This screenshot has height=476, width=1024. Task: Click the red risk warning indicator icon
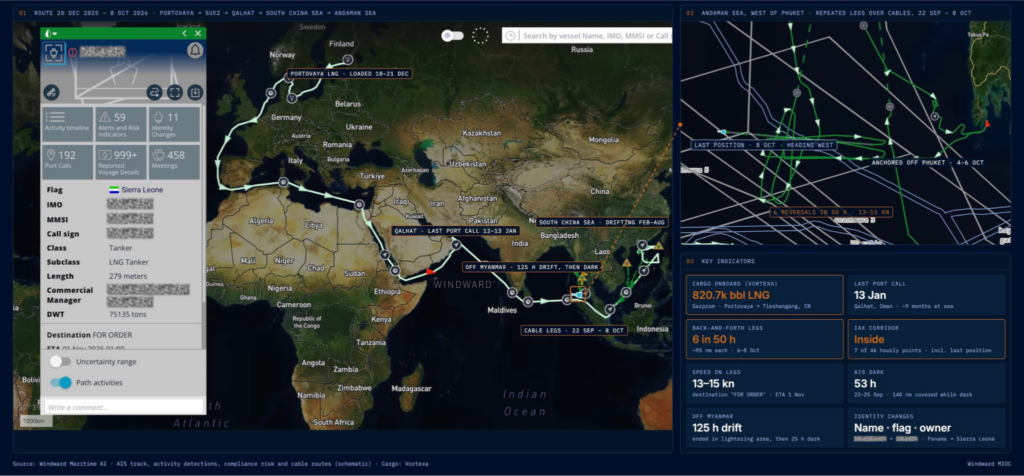tap(72, 52)
